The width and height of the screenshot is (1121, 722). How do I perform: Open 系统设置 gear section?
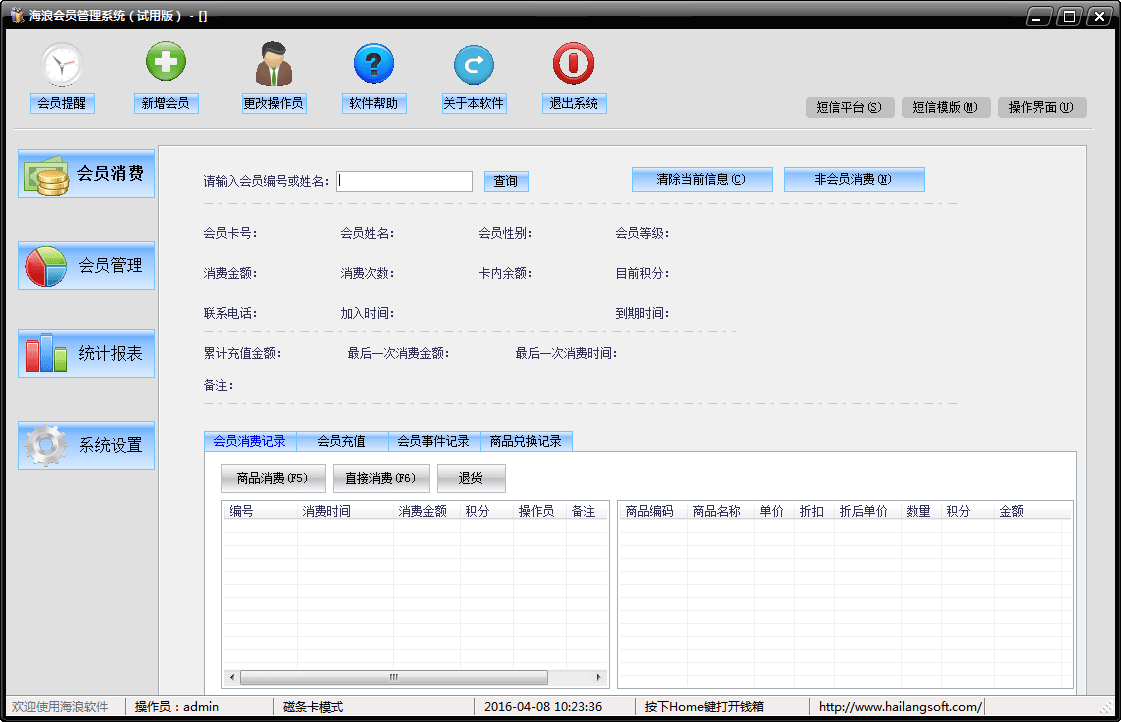(x=87, y=446)
